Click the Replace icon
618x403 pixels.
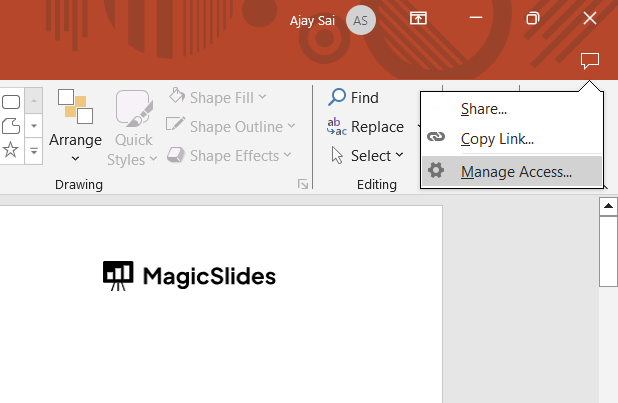click(x=336, y=127)
